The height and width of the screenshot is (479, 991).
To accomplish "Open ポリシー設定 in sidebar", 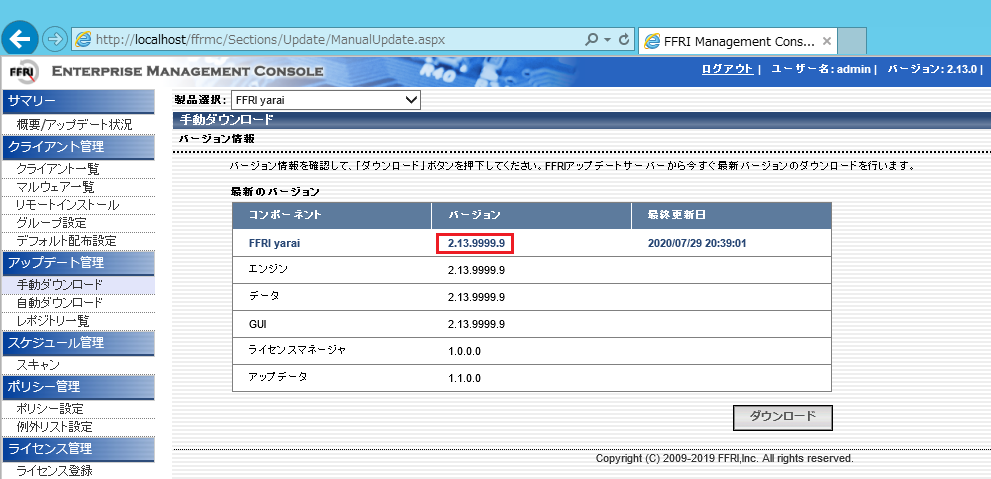I will coord(49,409).
